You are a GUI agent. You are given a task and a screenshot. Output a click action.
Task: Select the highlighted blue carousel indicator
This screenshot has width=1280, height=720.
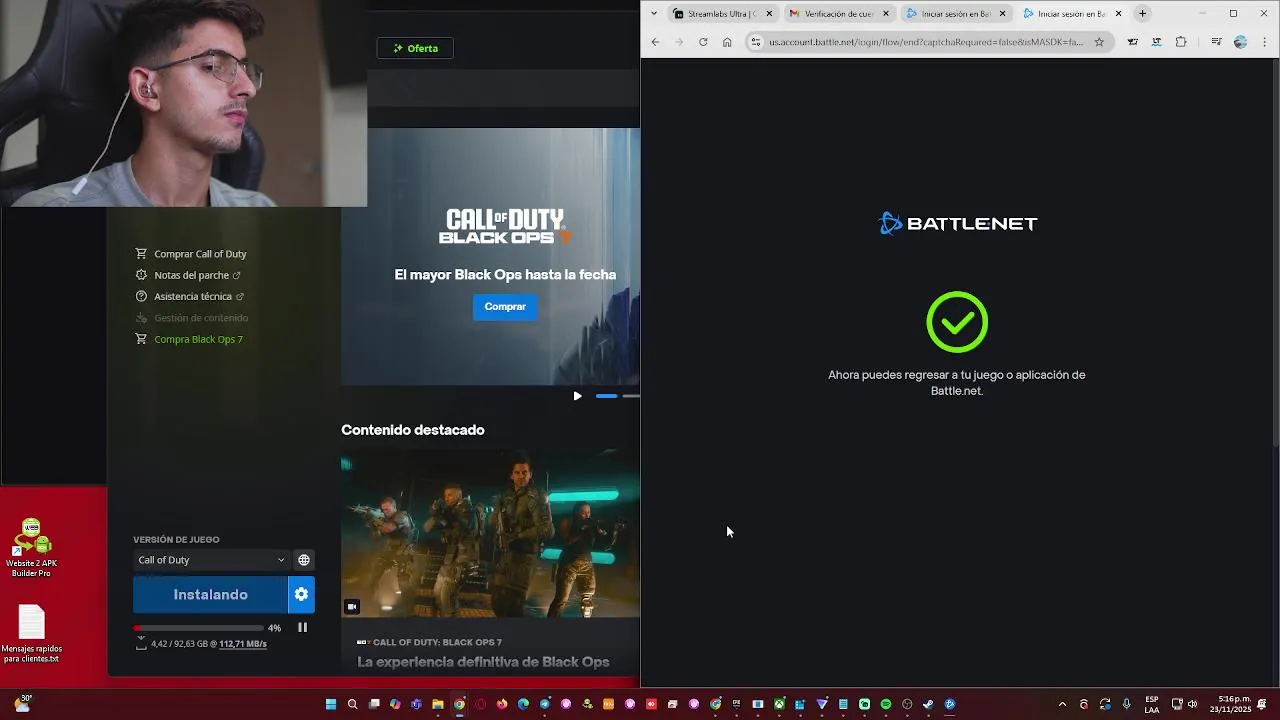coord(607,396)
